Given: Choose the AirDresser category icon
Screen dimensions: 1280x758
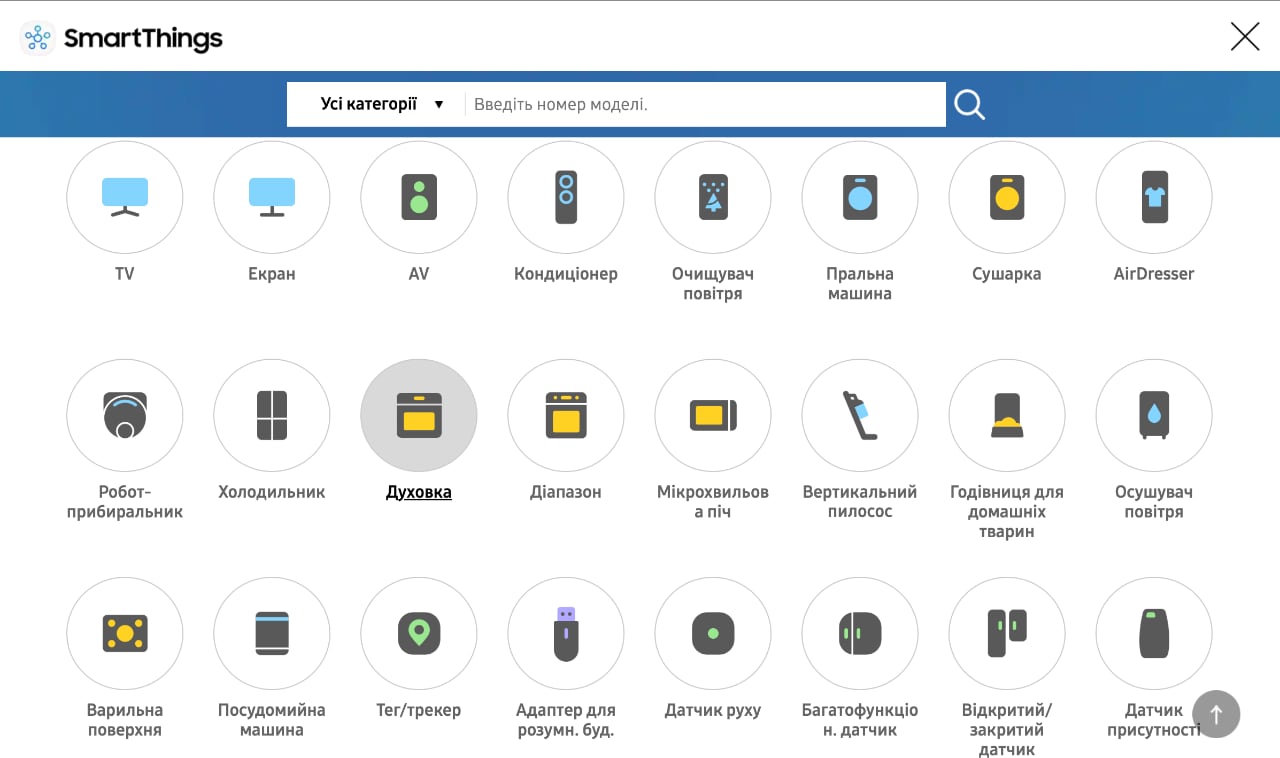Looking at the screenshot, I should [1154, 198].
